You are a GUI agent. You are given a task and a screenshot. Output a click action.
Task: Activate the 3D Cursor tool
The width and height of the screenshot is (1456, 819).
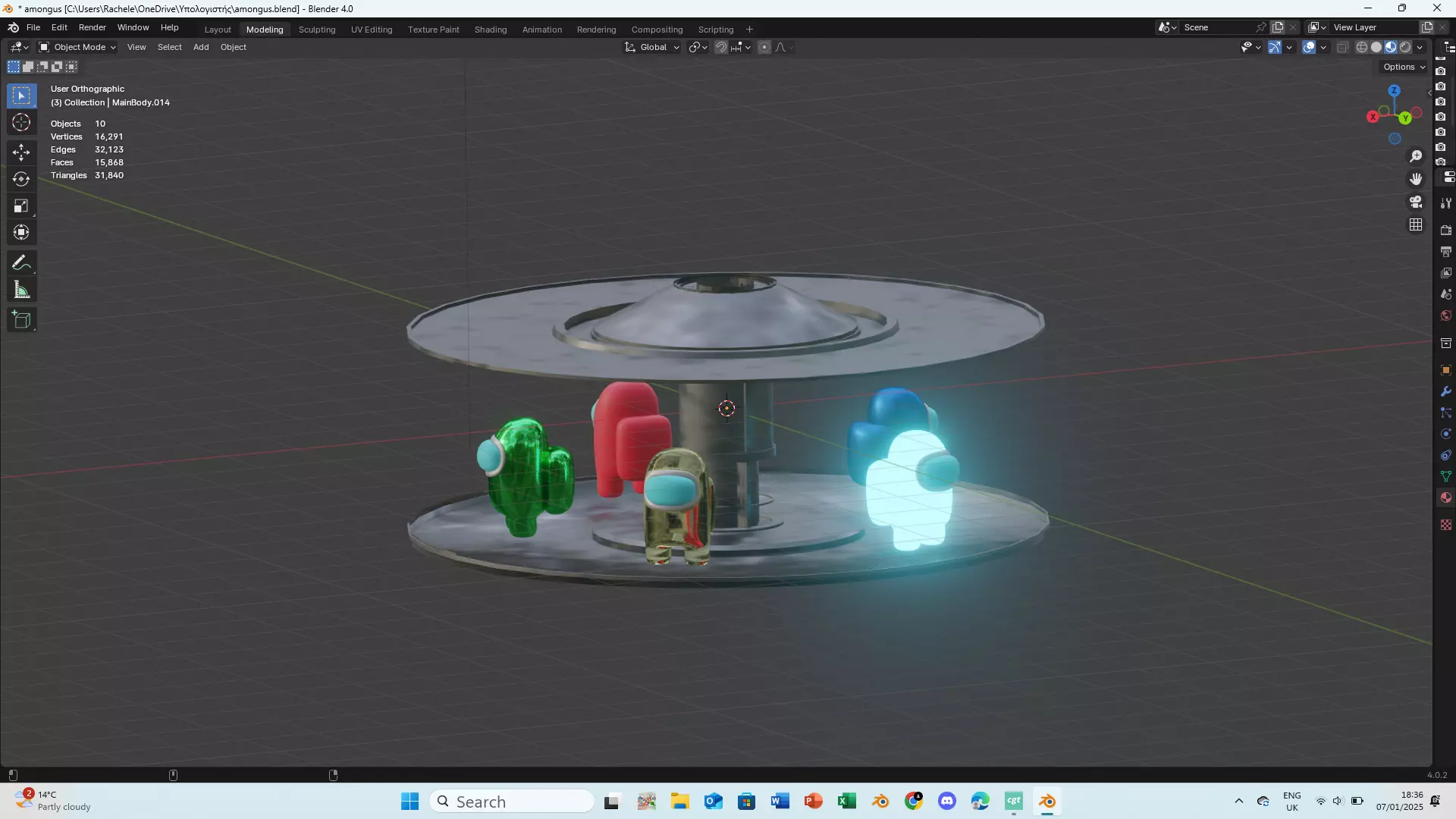click(21, 122)
